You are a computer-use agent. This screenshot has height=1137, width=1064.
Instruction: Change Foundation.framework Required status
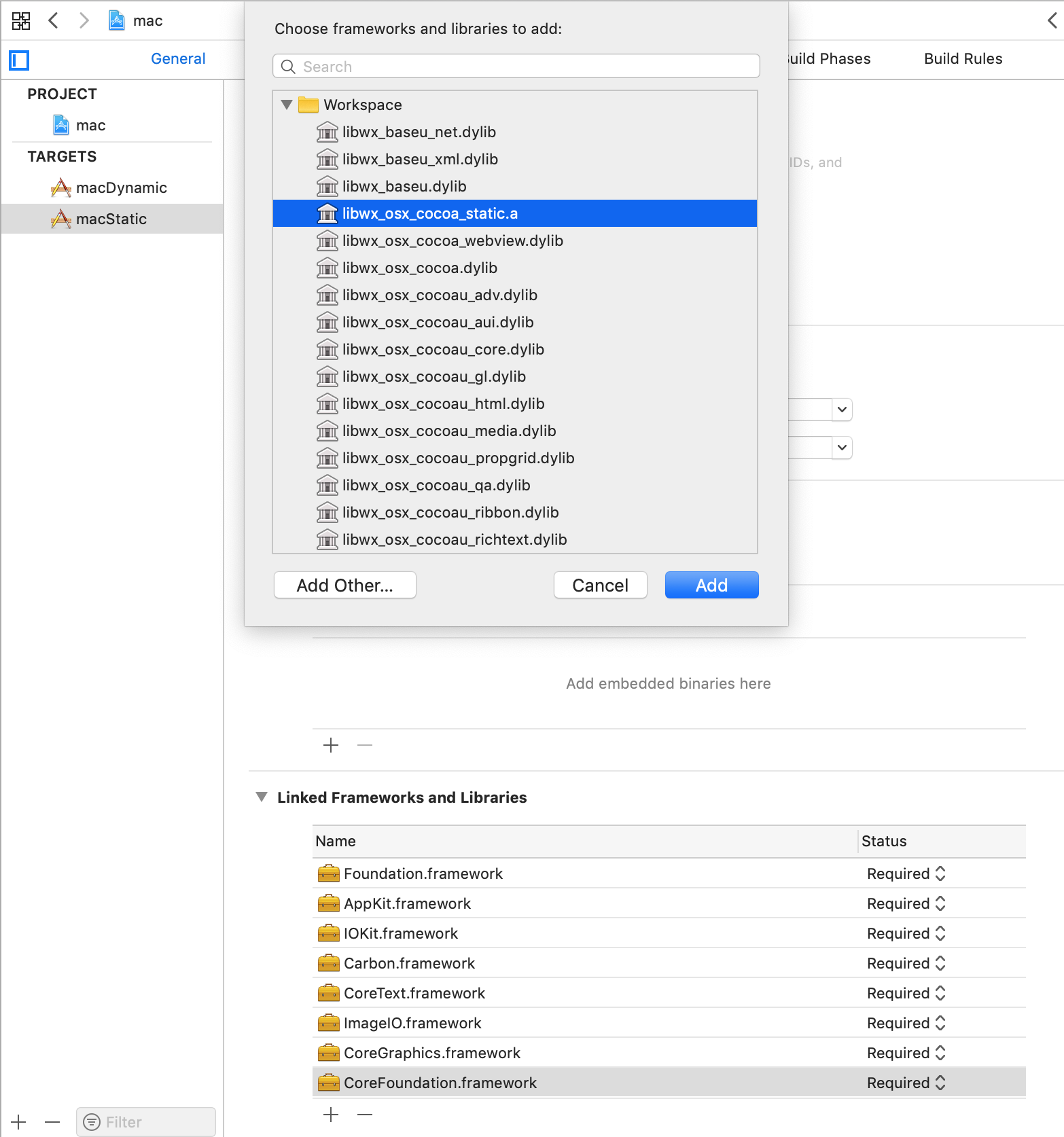pyautogui.click(x=906, y=873)
